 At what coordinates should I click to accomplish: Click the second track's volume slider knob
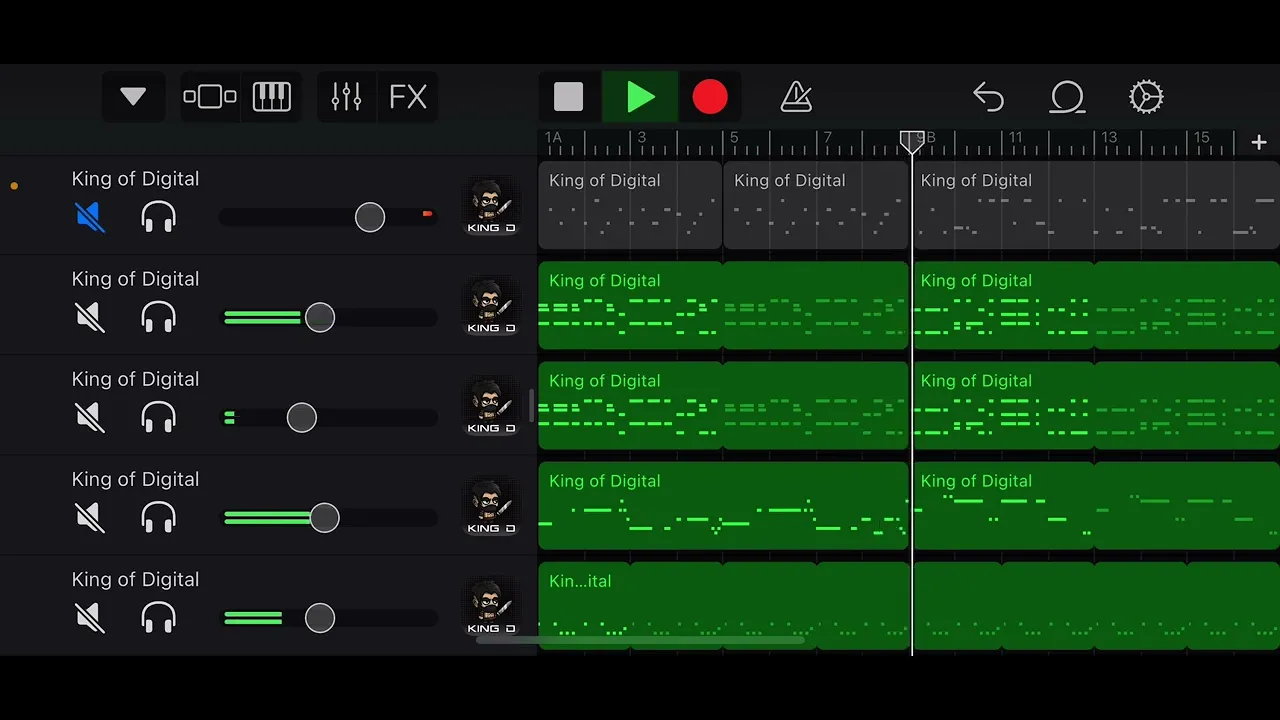320,317
